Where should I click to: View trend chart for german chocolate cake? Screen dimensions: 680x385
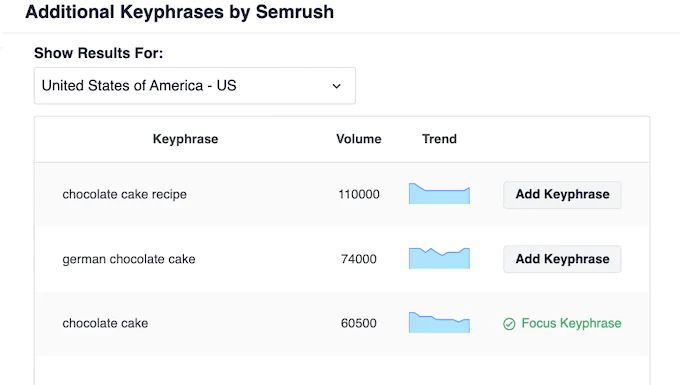coord(439,258)
